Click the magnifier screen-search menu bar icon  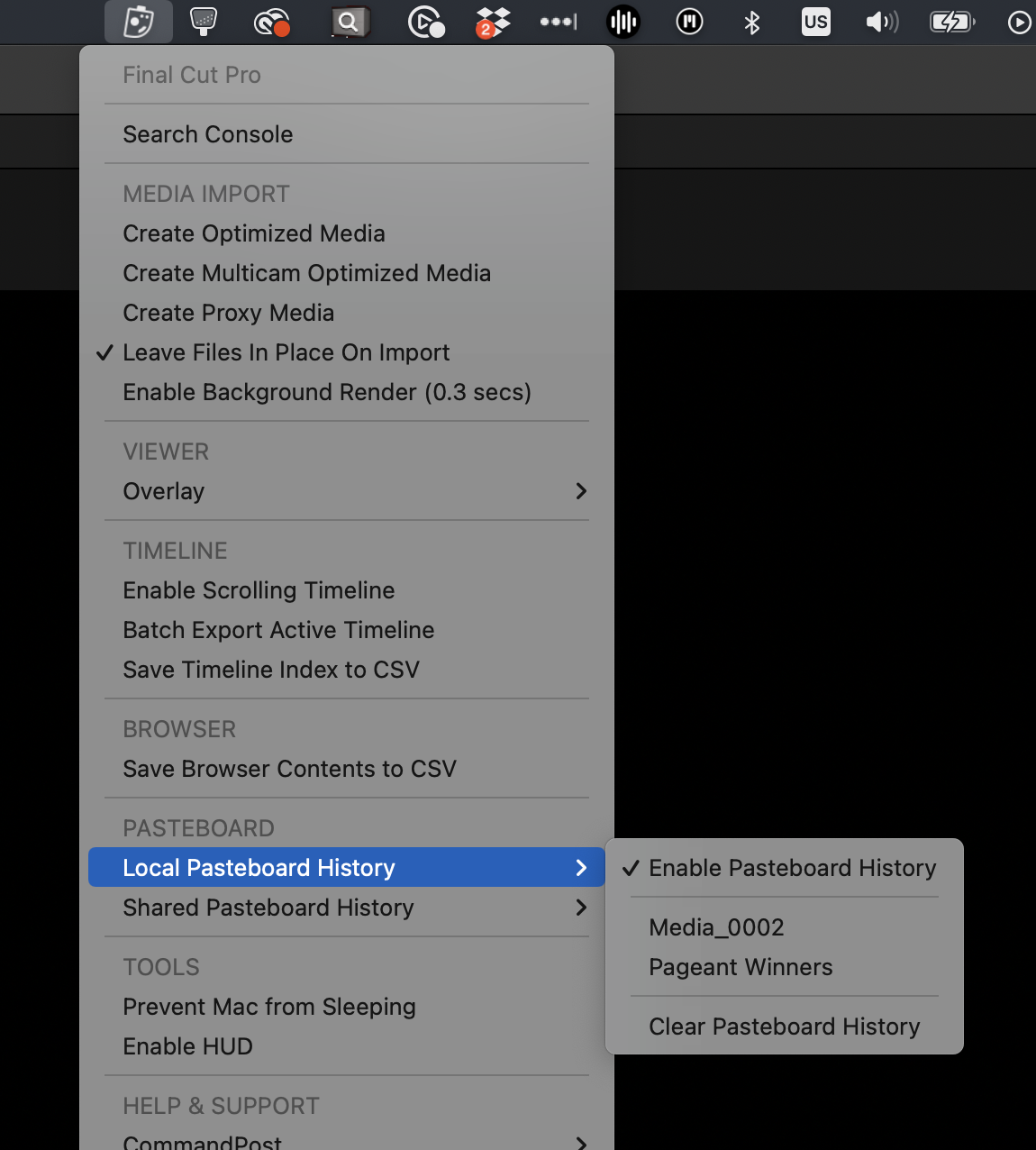350,22
